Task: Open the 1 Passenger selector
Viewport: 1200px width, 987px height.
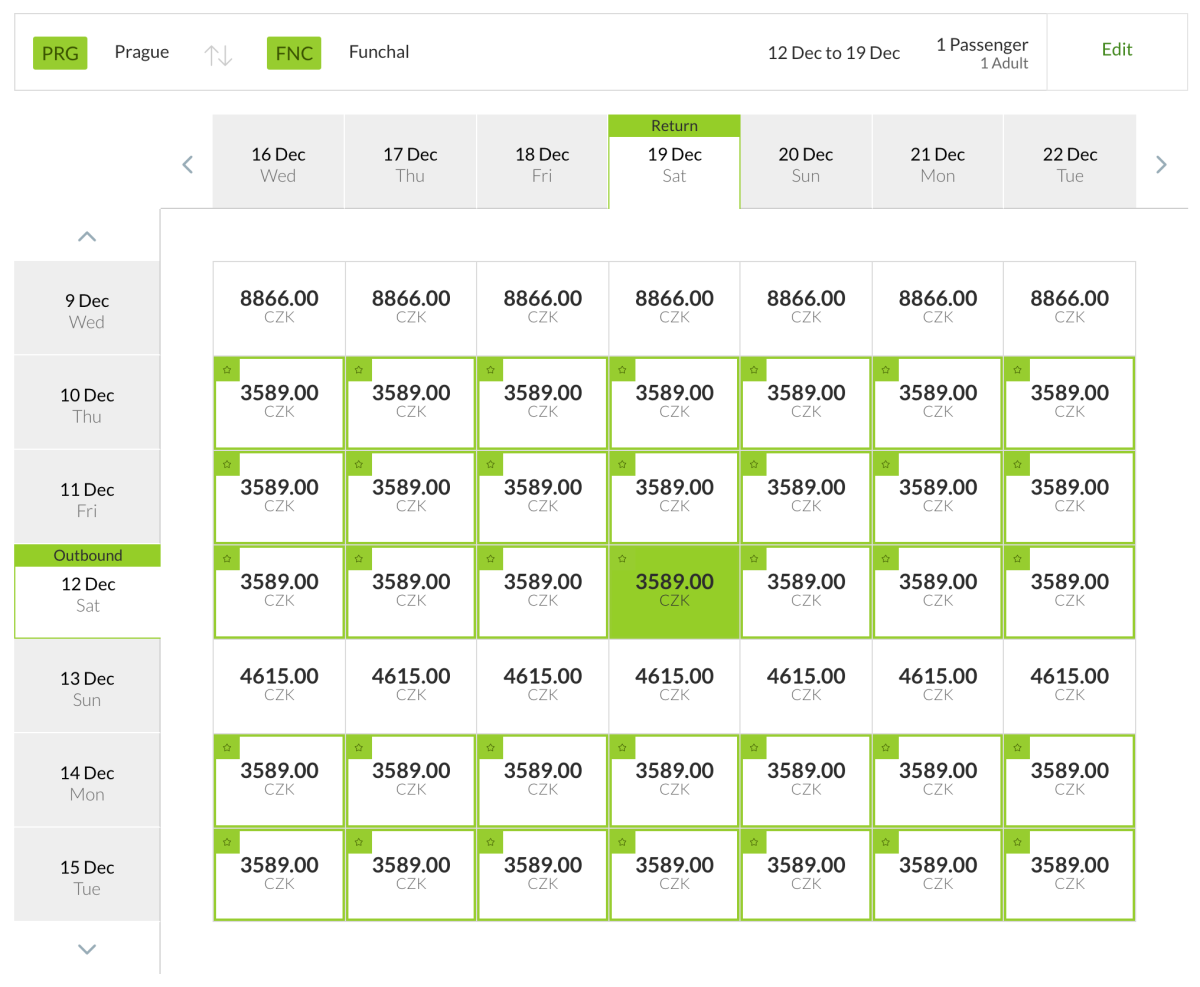Action: [x=982, y=53]
